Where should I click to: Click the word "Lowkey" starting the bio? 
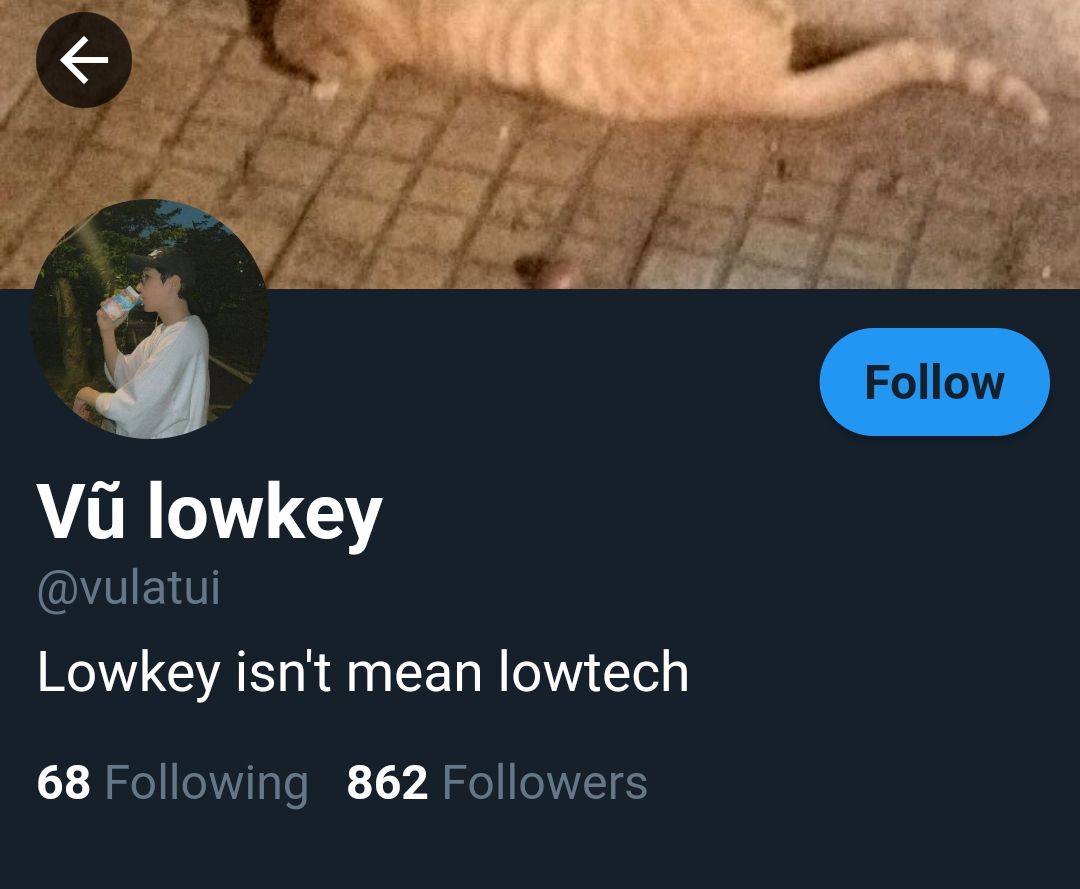[x=129, y=673]
